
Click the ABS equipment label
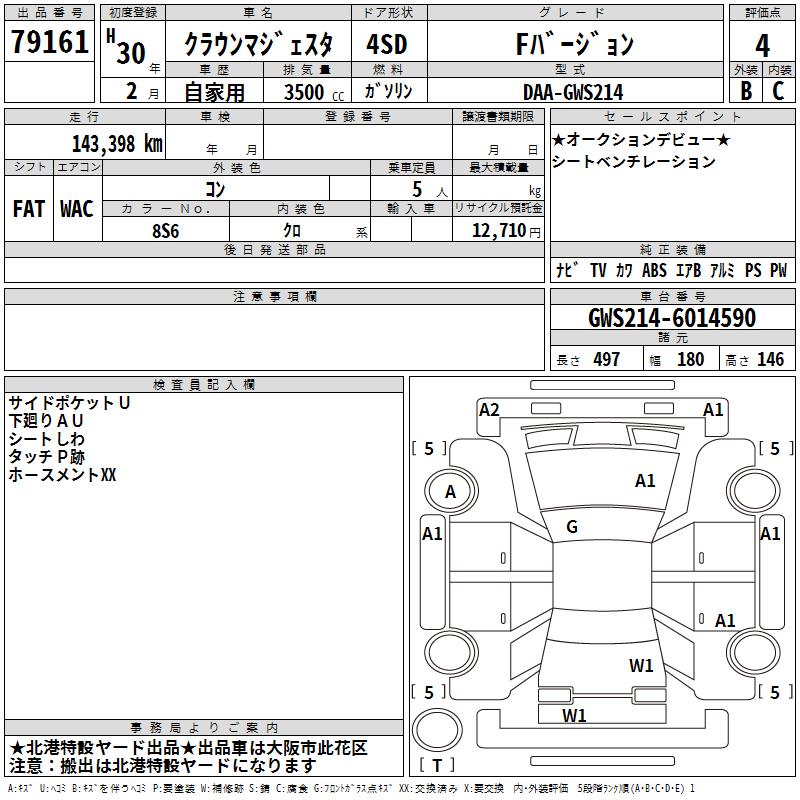click(x=654, y=270)
